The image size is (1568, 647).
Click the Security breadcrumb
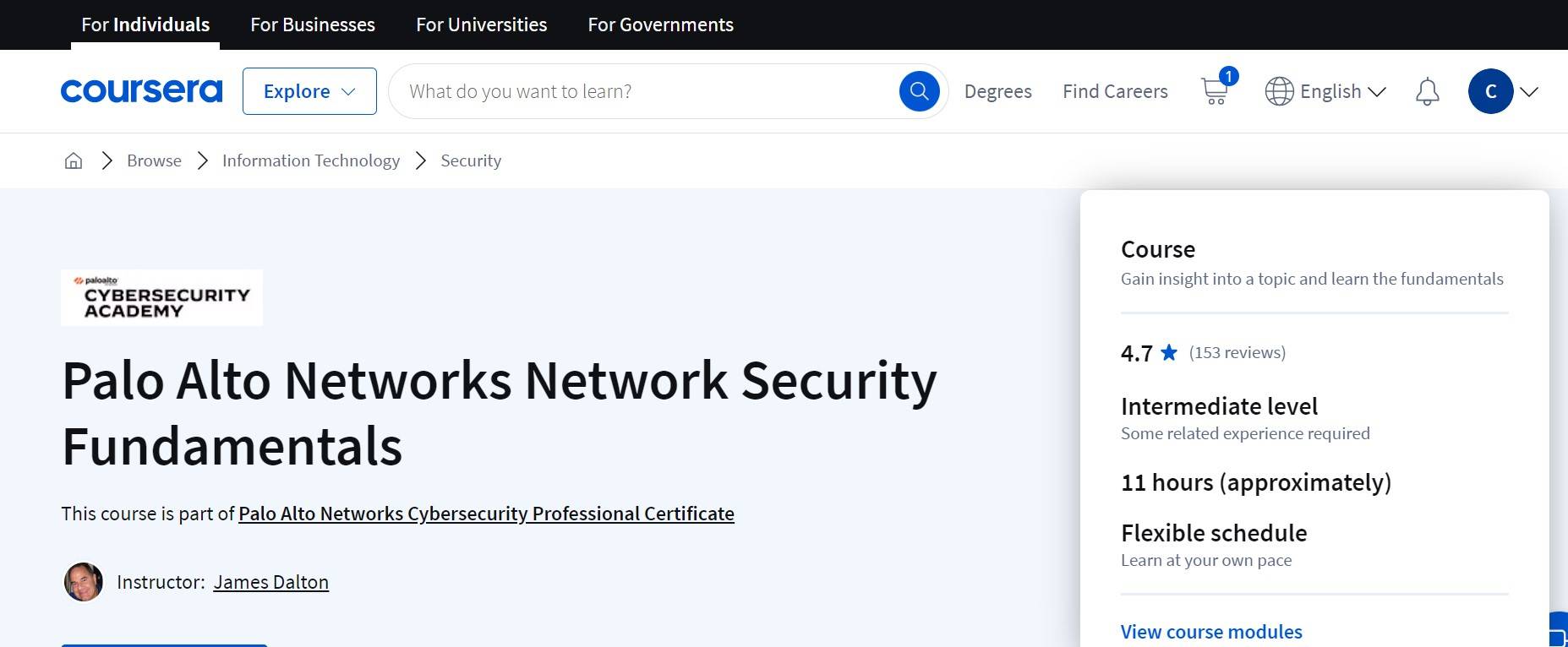tap(471, 160)
